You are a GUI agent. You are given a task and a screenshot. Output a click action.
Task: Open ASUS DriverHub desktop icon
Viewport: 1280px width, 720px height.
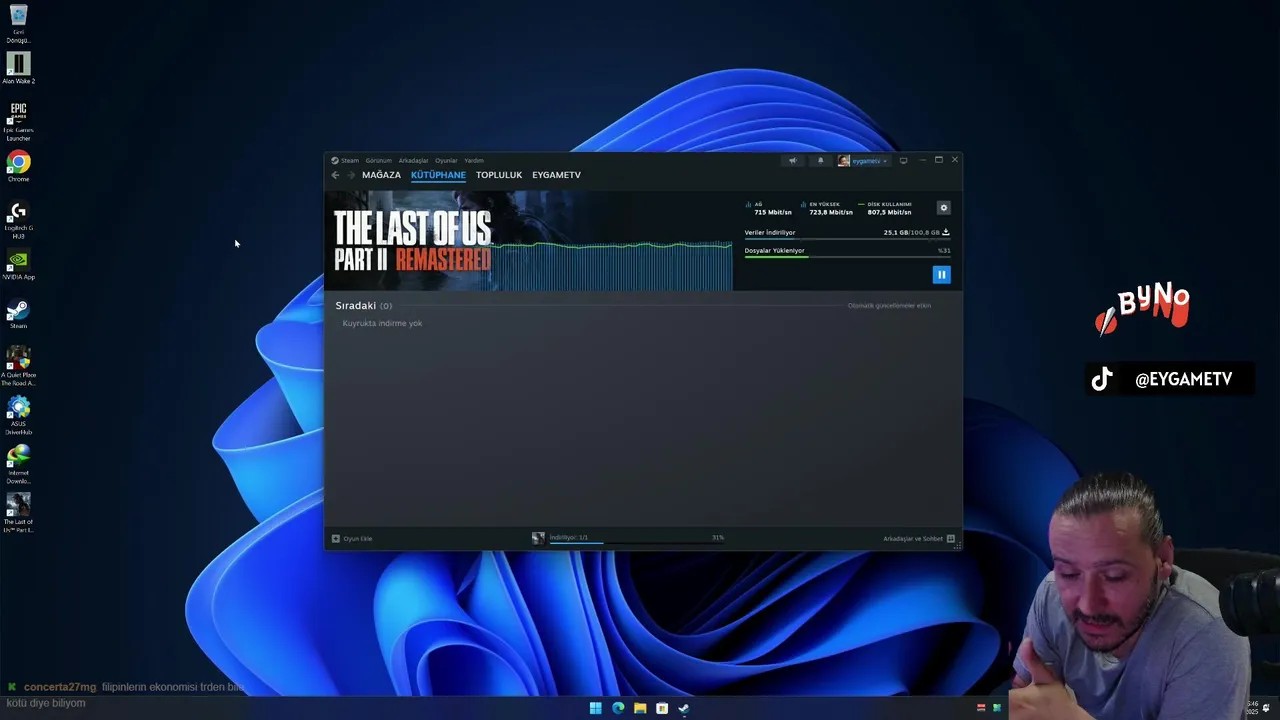point(18,416)
